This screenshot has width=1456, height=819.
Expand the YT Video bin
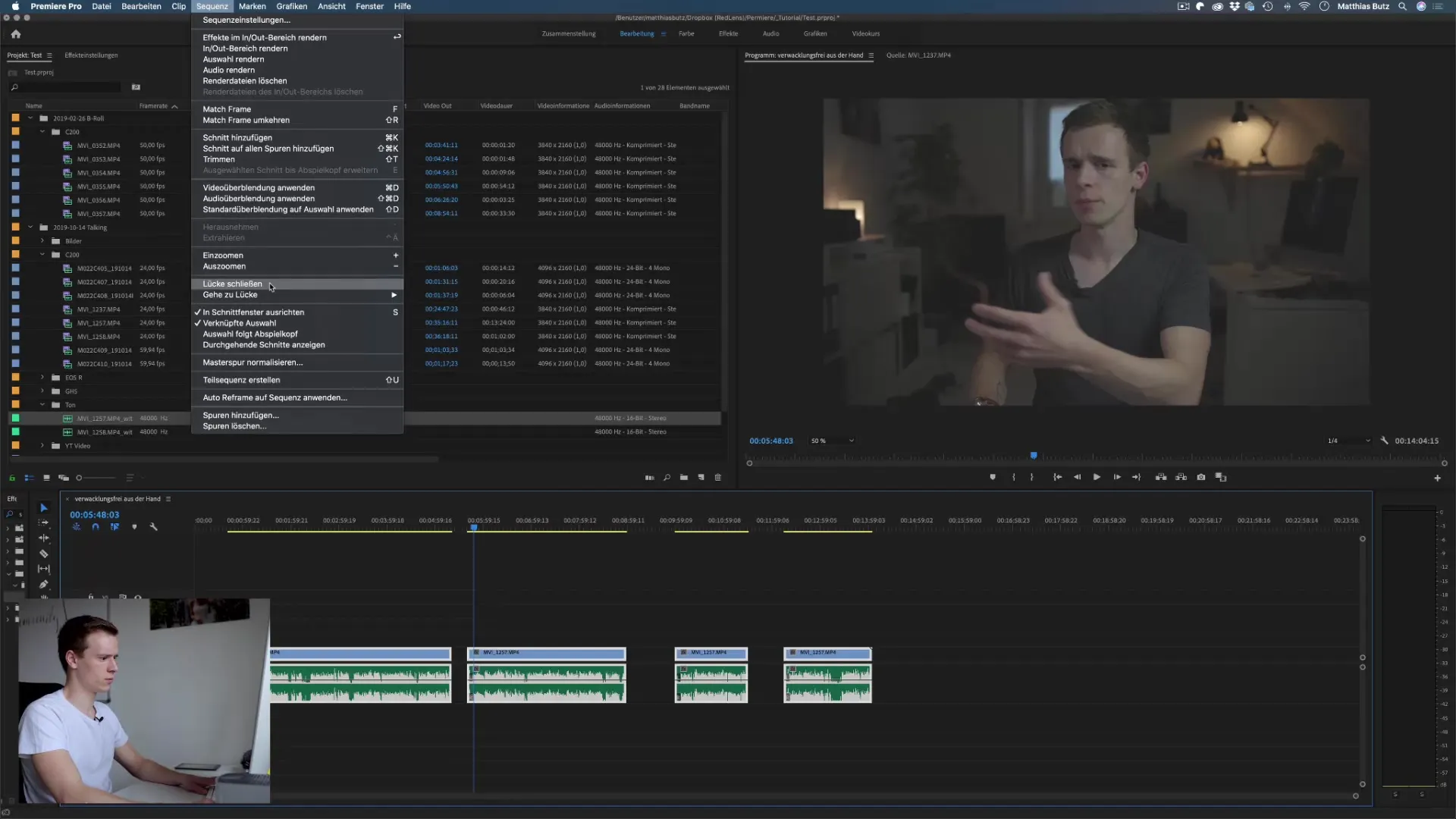42,446
